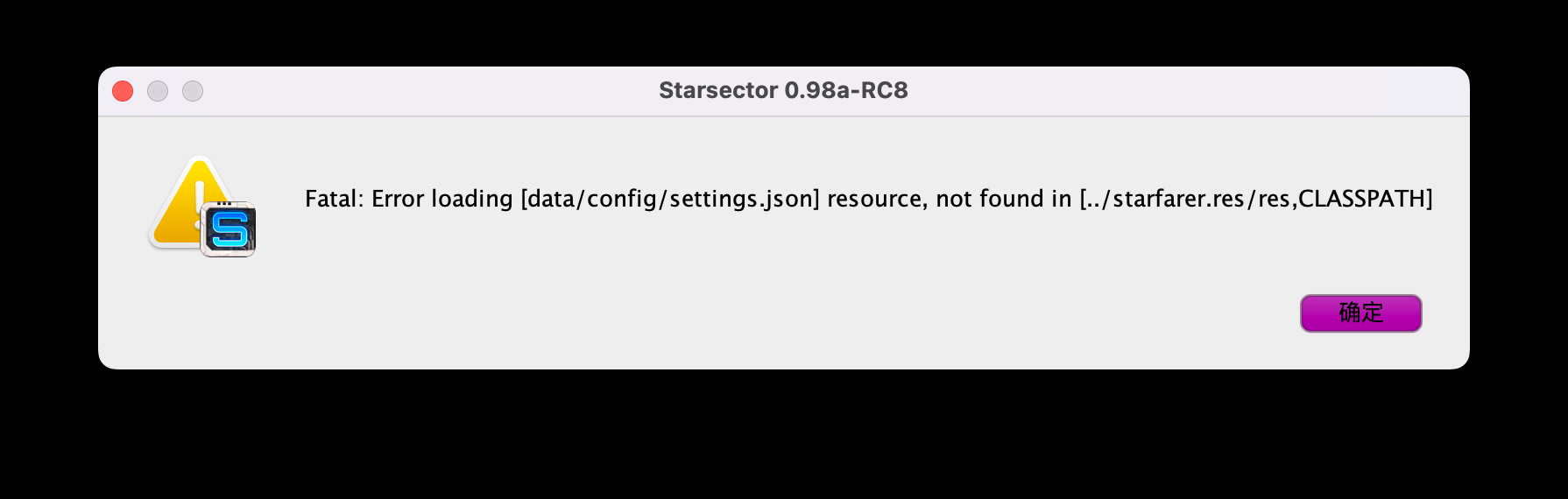Click the resource, not found in text

(x=949, y=199)
